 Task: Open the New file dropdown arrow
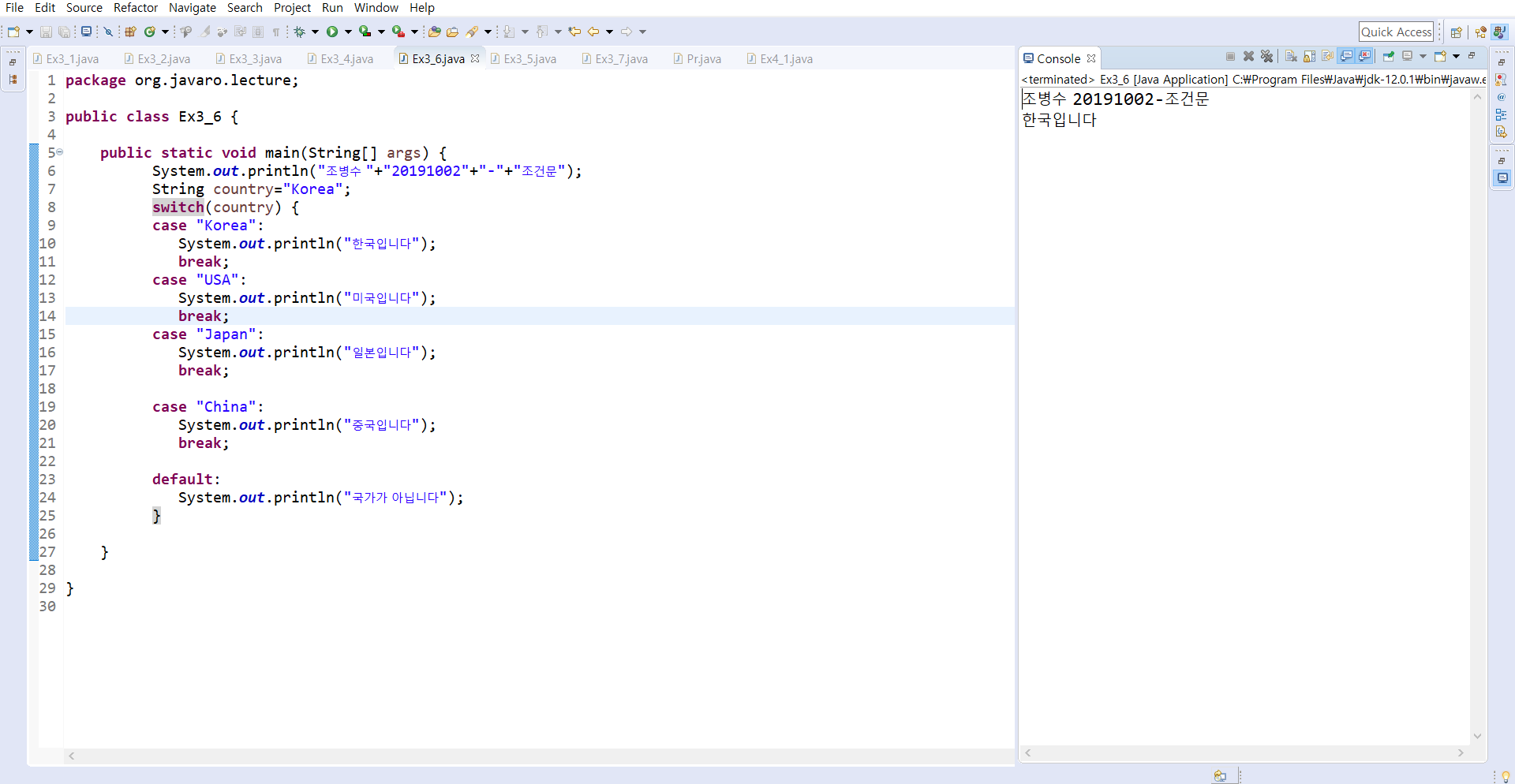pos(29,32)
